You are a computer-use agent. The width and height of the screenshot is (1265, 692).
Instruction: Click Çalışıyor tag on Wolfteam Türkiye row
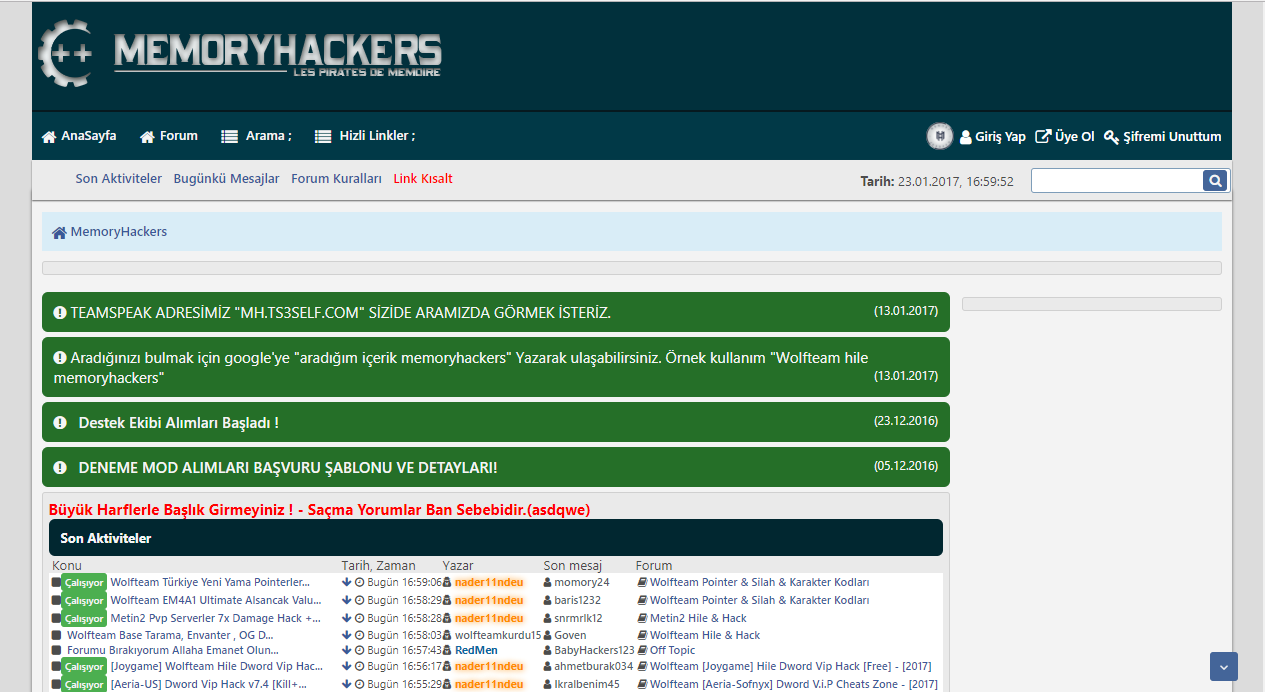coord(84,582)
